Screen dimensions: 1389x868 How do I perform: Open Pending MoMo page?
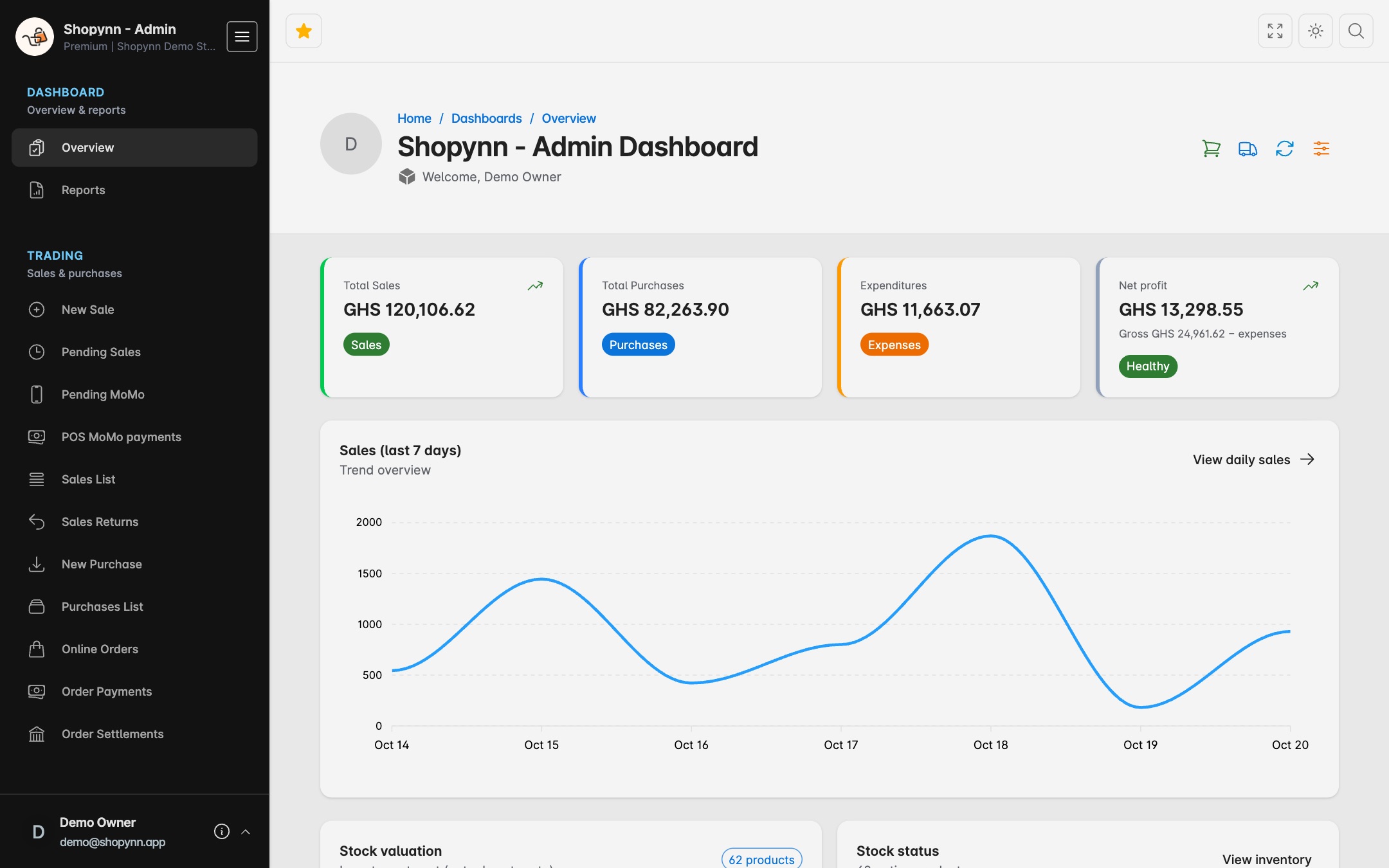(x=134, y=394)
